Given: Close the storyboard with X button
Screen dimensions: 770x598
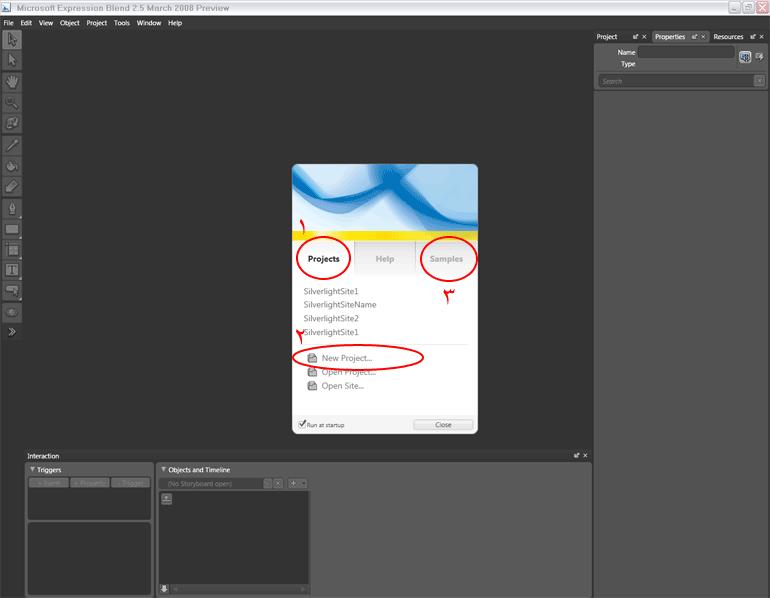Looking at the screenshot, I should pyautogui.click(x=278, y=484).
